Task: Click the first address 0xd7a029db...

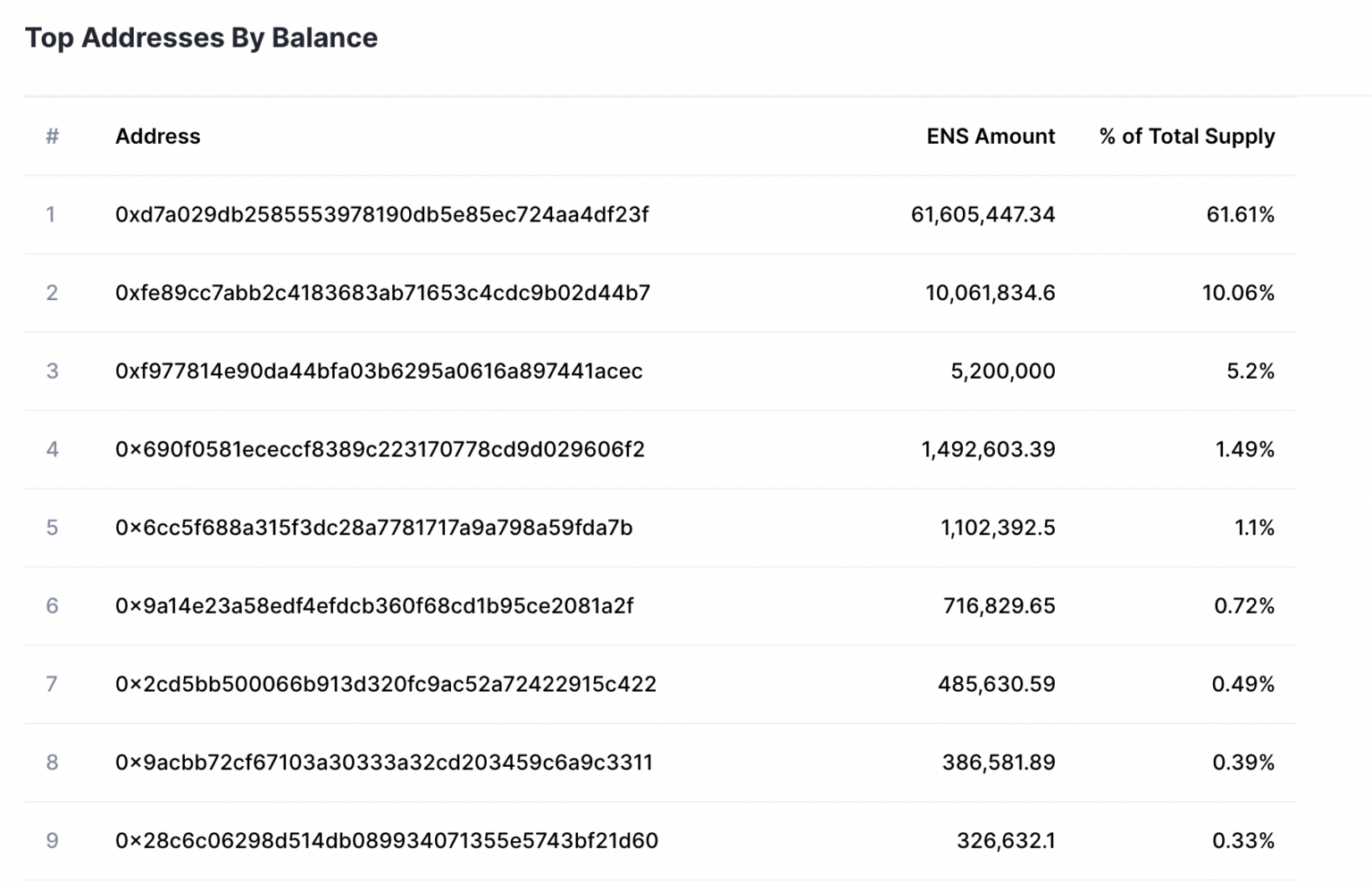Action: tap(381, 214)
